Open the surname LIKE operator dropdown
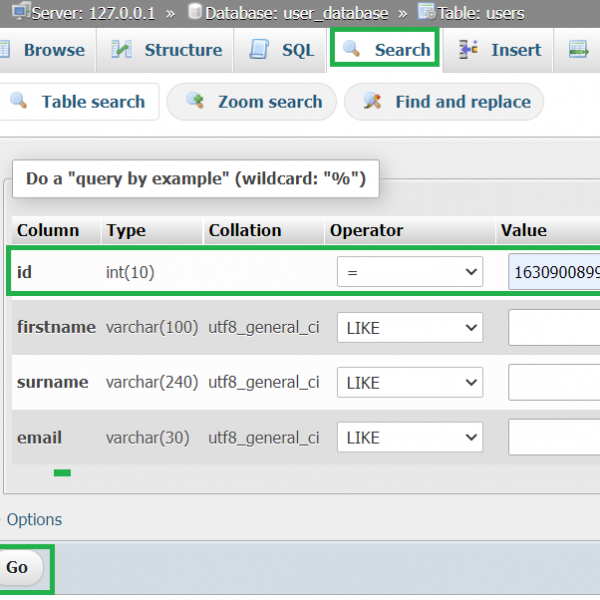 point(409,382)
